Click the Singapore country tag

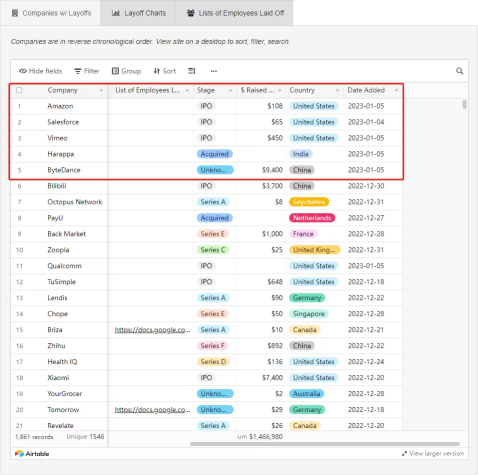309,314
